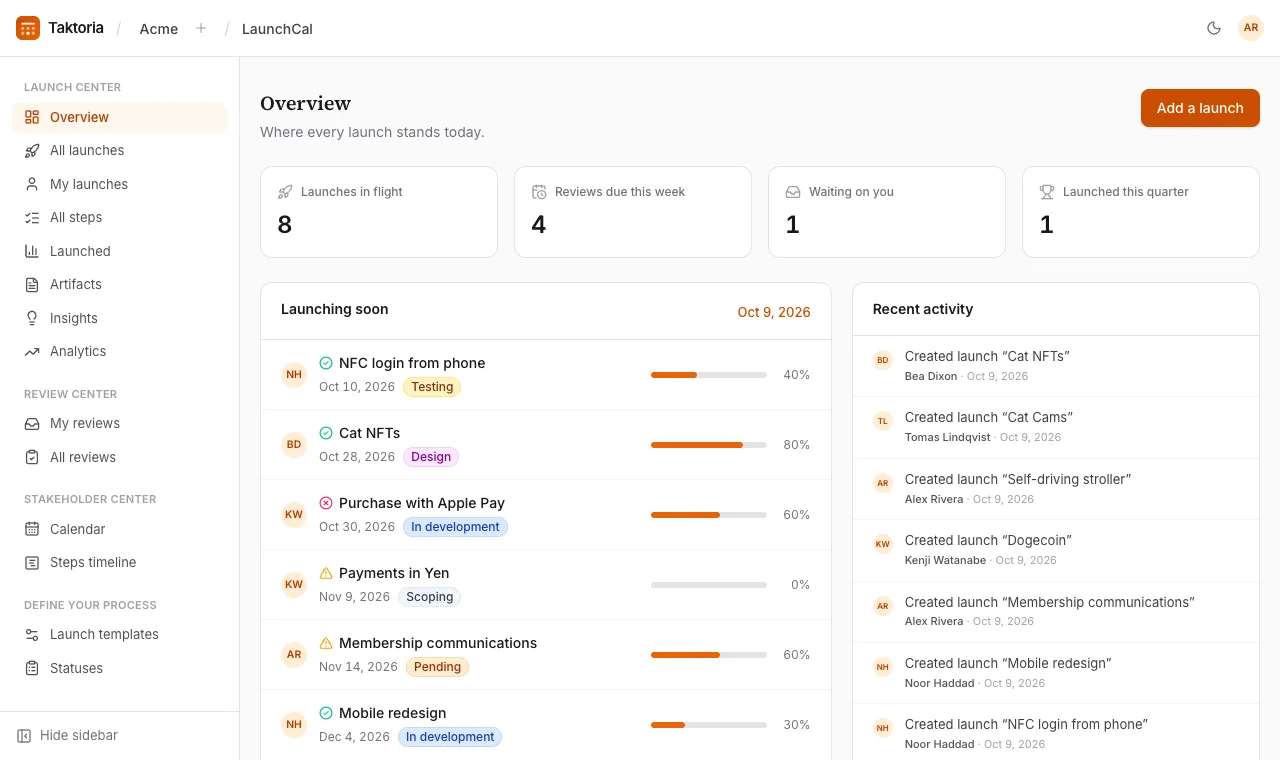Open the LaunchCal breadcrumb
Image resolution: width=1280 pixels, height=760 pixels.
pyautogui.click(x=277, y=28)
